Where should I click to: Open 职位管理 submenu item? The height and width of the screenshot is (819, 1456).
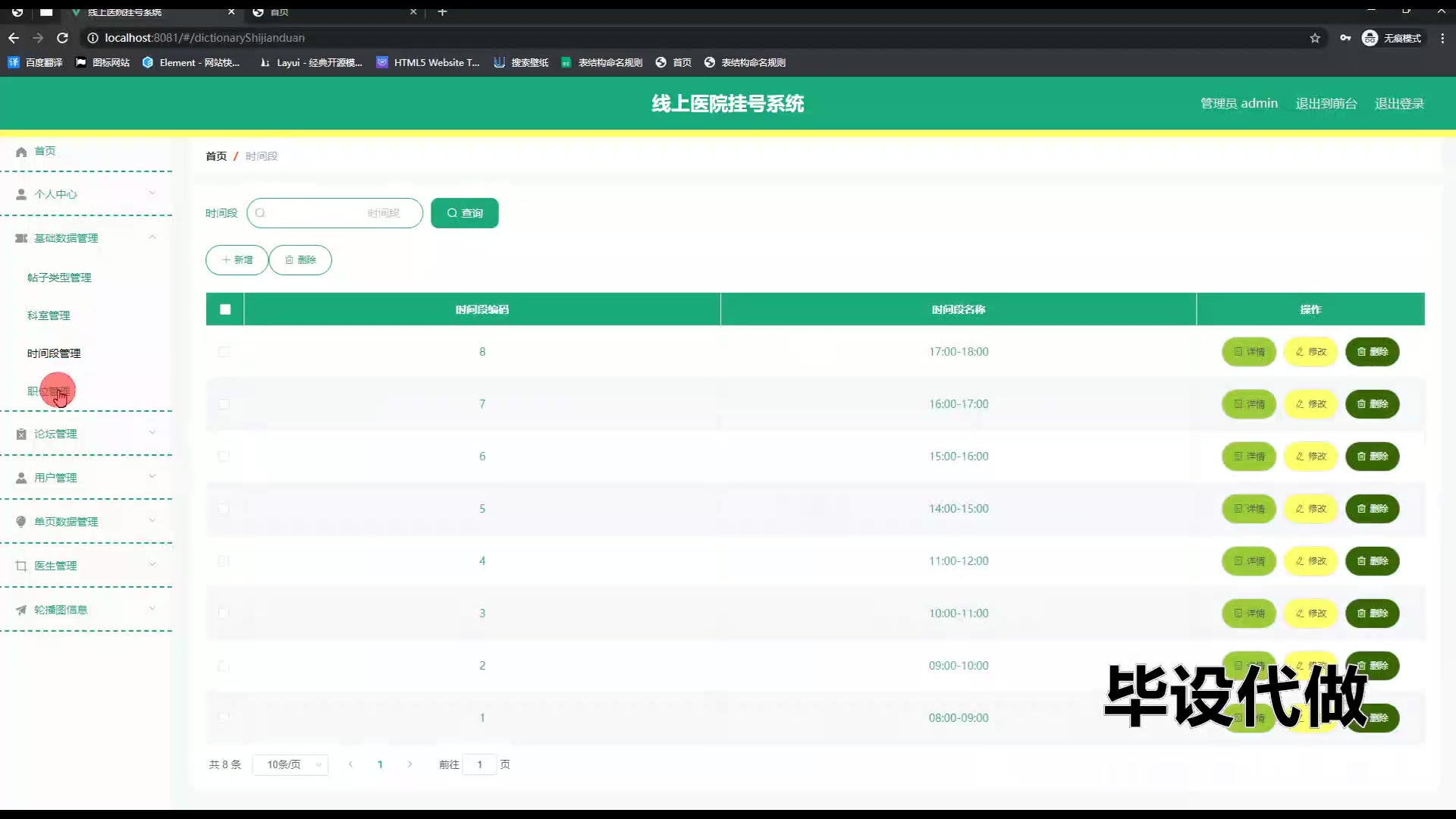(49, 391)
